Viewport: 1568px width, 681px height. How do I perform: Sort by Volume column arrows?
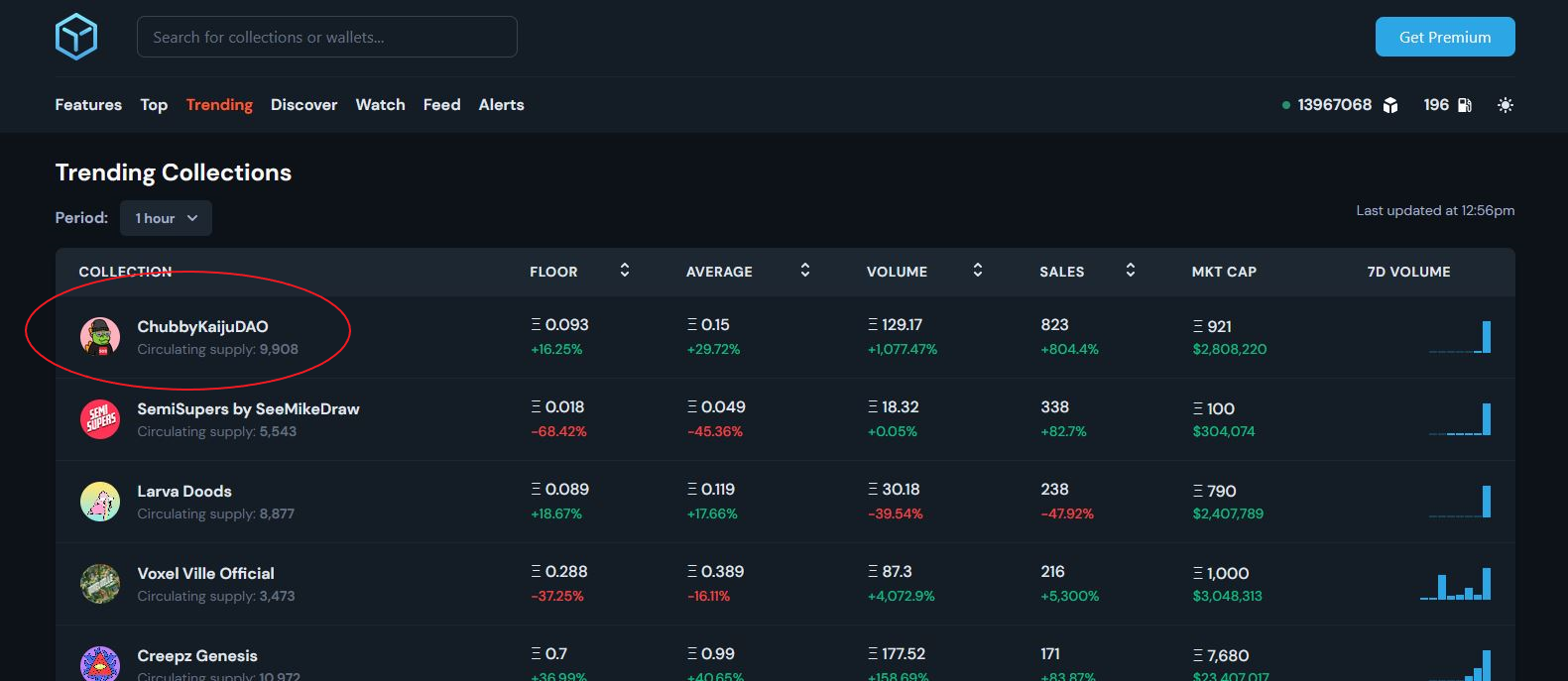point(978,270)
